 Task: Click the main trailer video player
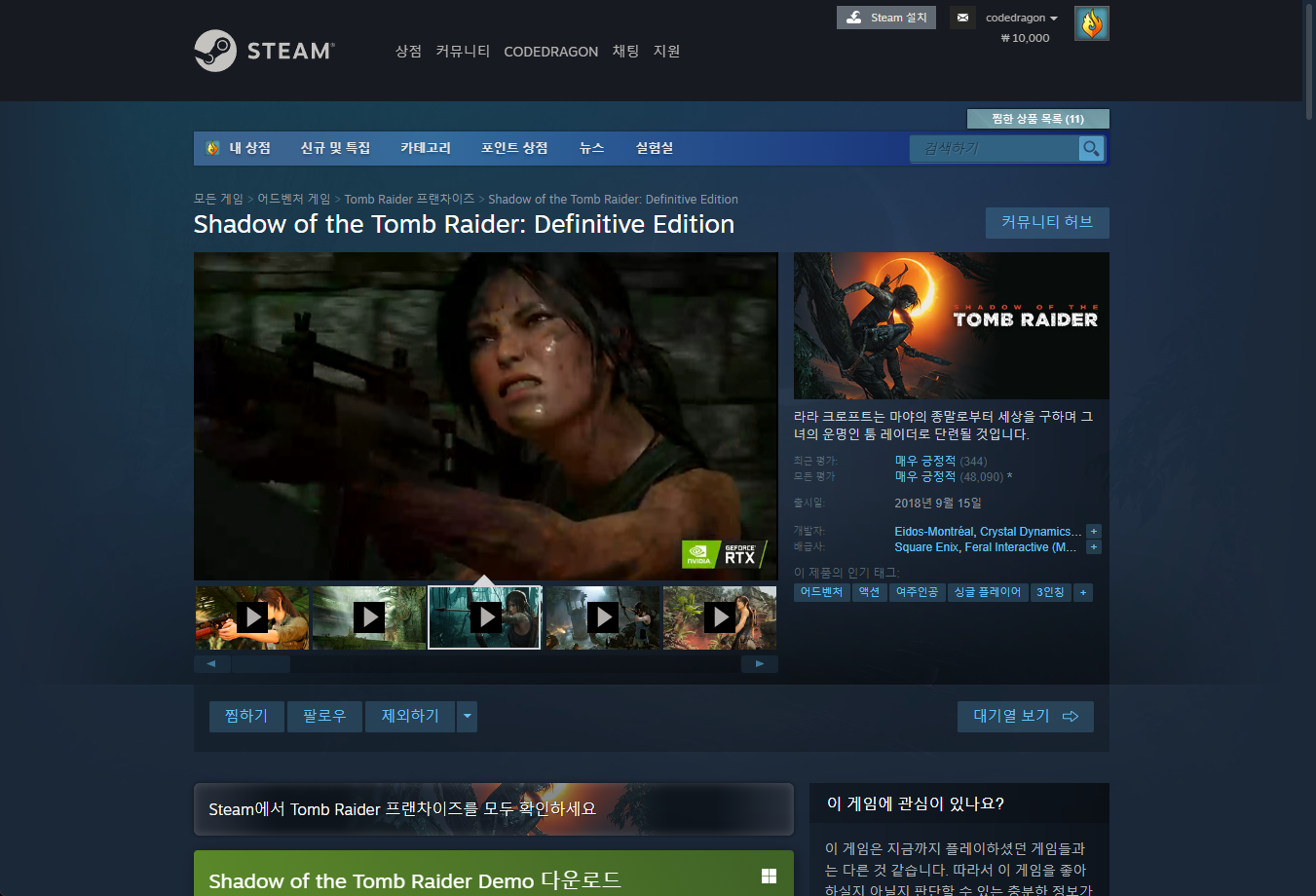click(486, 416)
